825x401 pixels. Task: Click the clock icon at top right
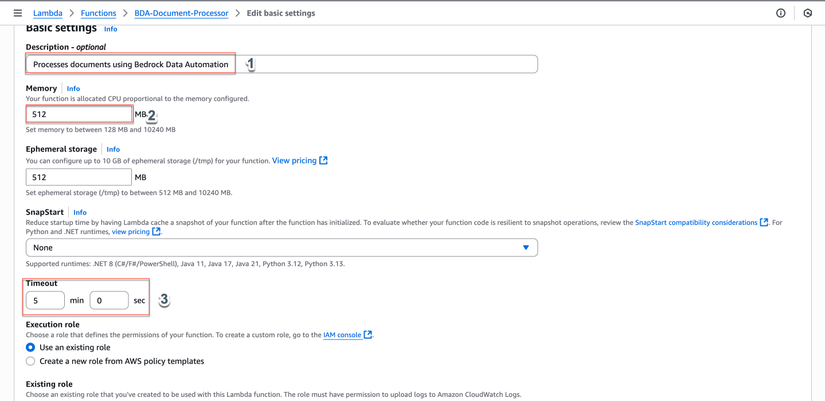[x=808, y=13]
